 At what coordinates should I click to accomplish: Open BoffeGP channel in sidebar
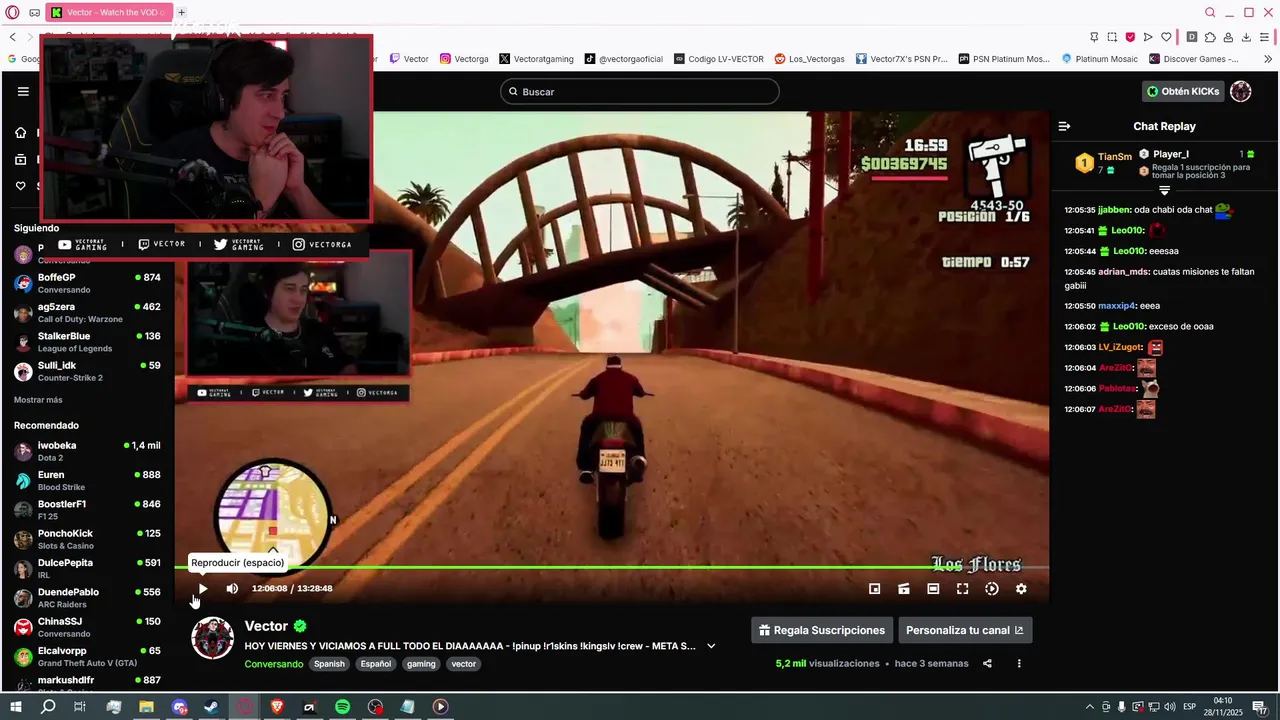[x=87, y=283]
